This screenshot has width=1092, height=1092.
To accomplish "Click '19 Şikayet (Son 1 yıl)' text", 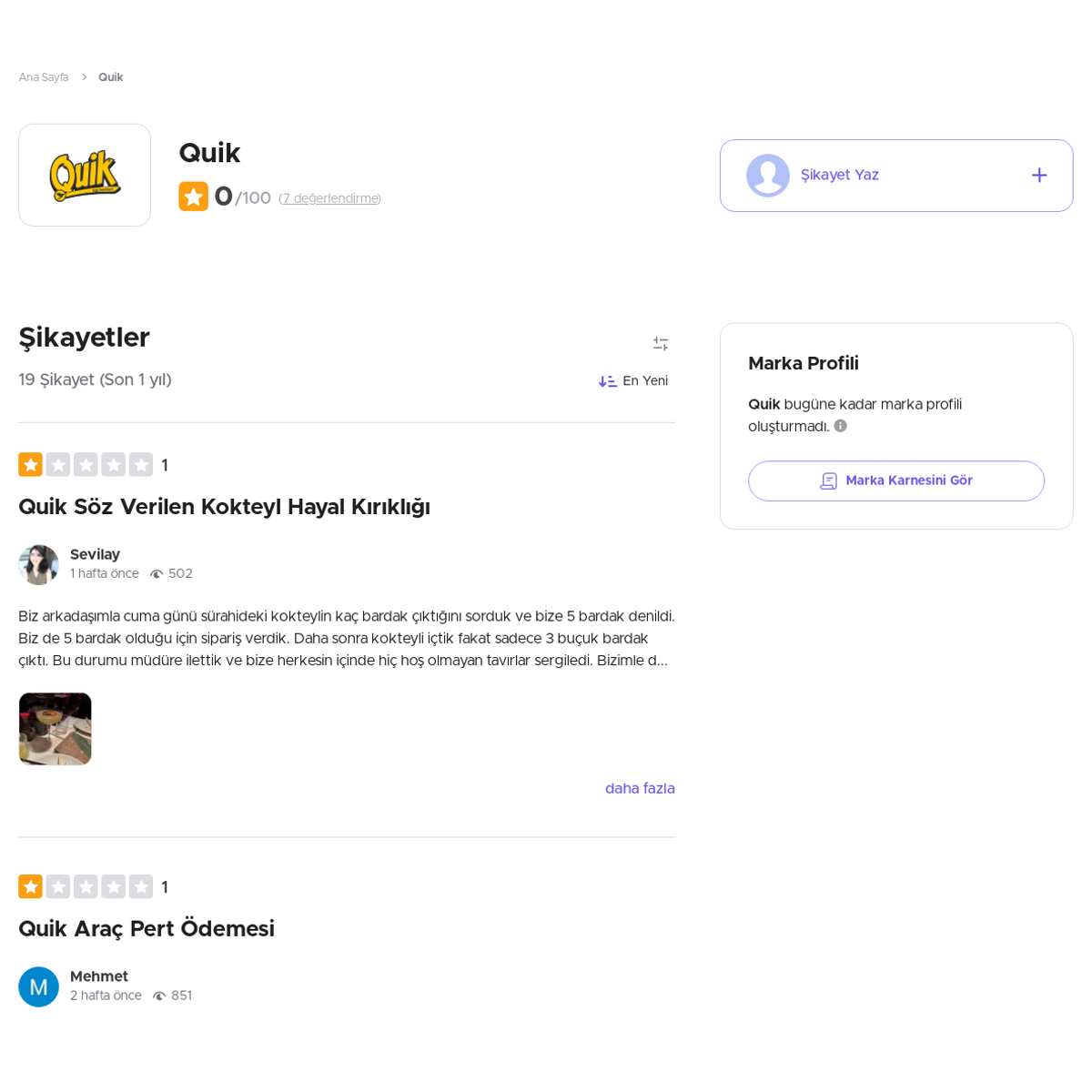I will pyautogui.click(x=95, y=380).
